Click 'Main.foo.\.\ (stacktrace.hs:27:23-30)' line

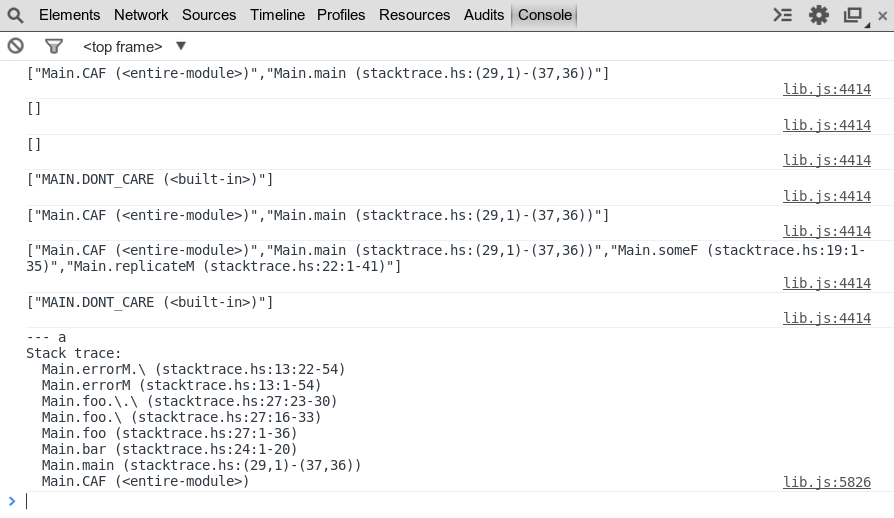189,401
